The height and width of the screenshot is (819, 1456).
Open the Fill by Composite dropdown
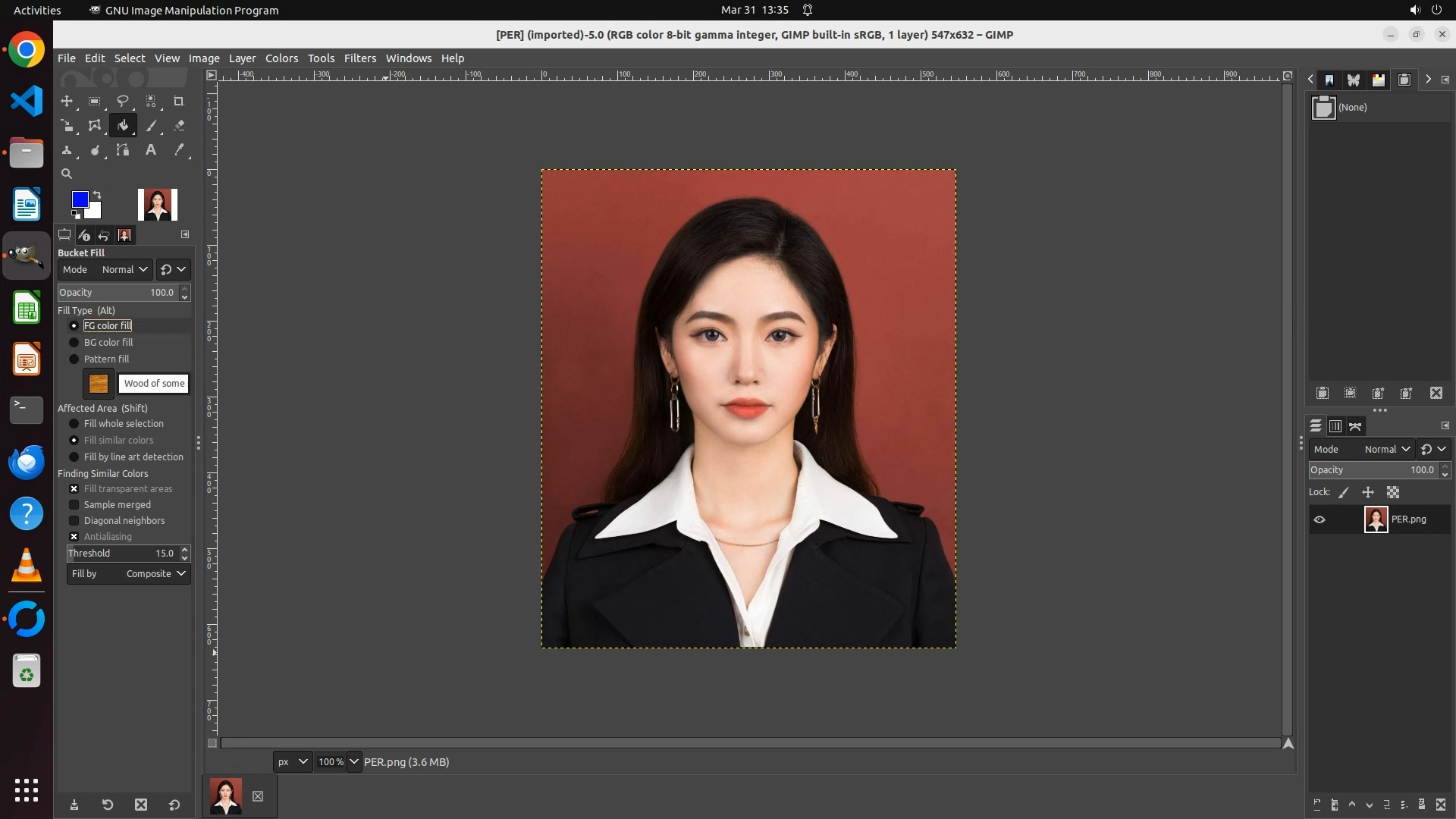pos(128,574)
